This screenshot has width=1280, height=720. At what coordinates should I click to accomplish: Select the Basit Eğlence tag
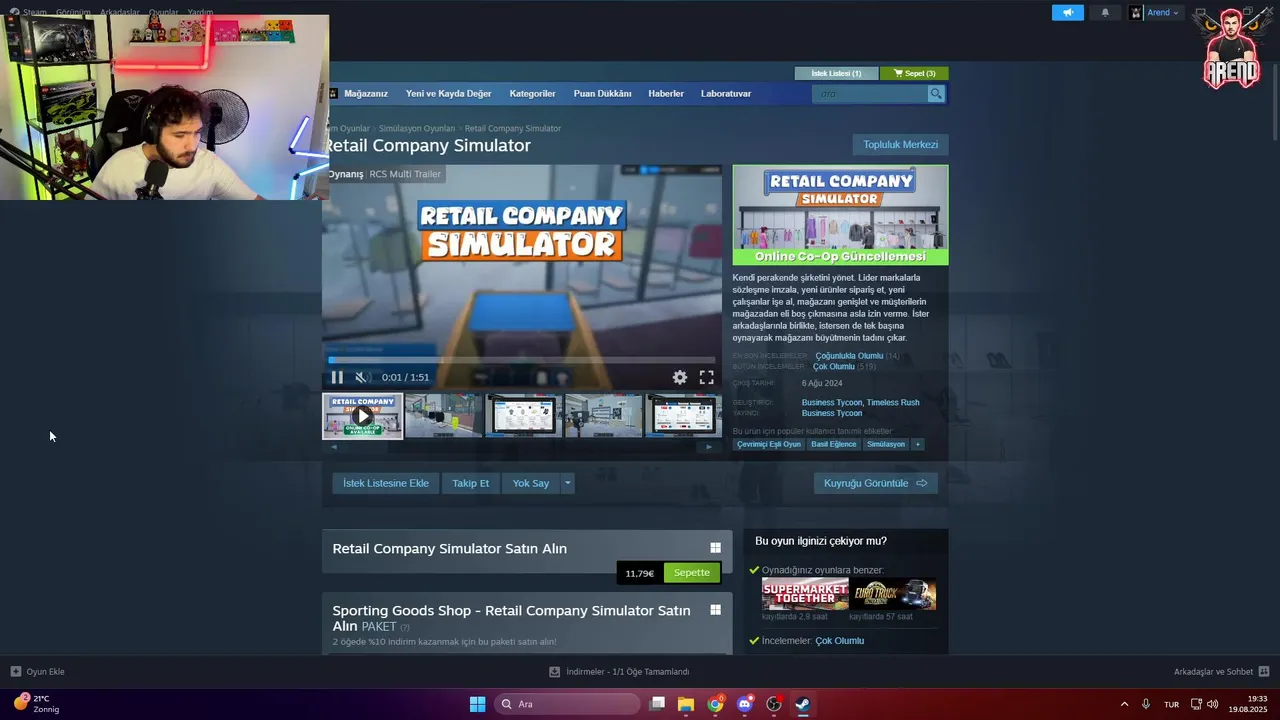(834, 444)
